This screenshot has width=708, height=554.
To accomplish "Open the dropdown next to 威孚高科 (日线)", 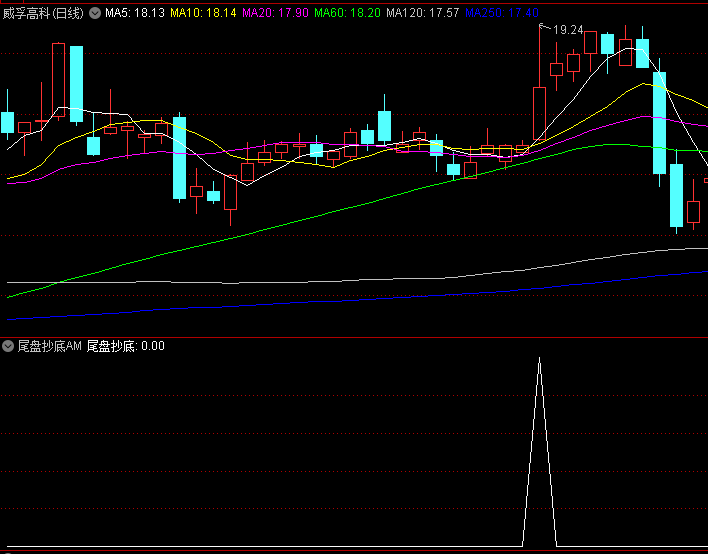I will [x=95, y=13].
